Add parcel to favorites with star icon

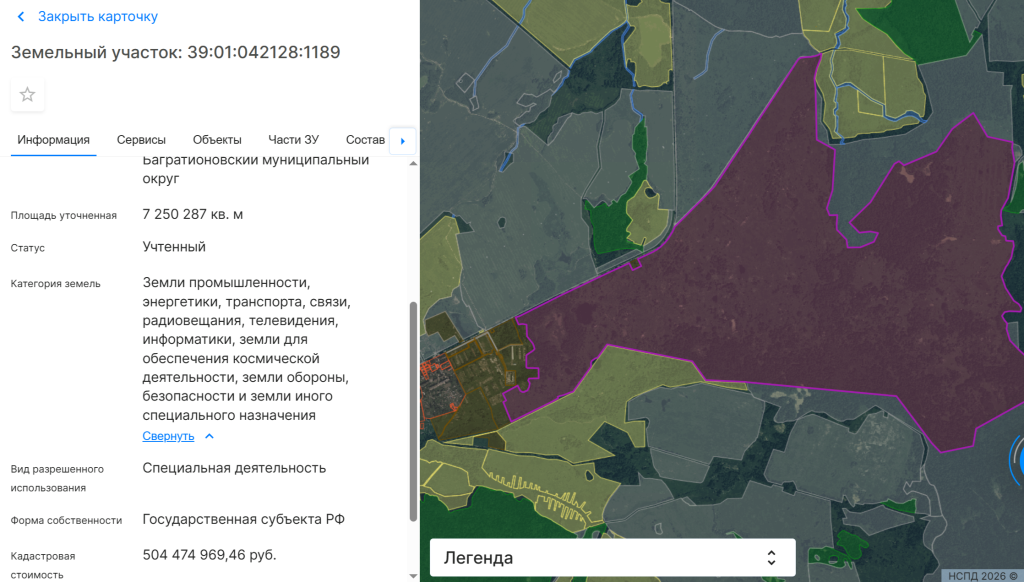pos(28,95)
